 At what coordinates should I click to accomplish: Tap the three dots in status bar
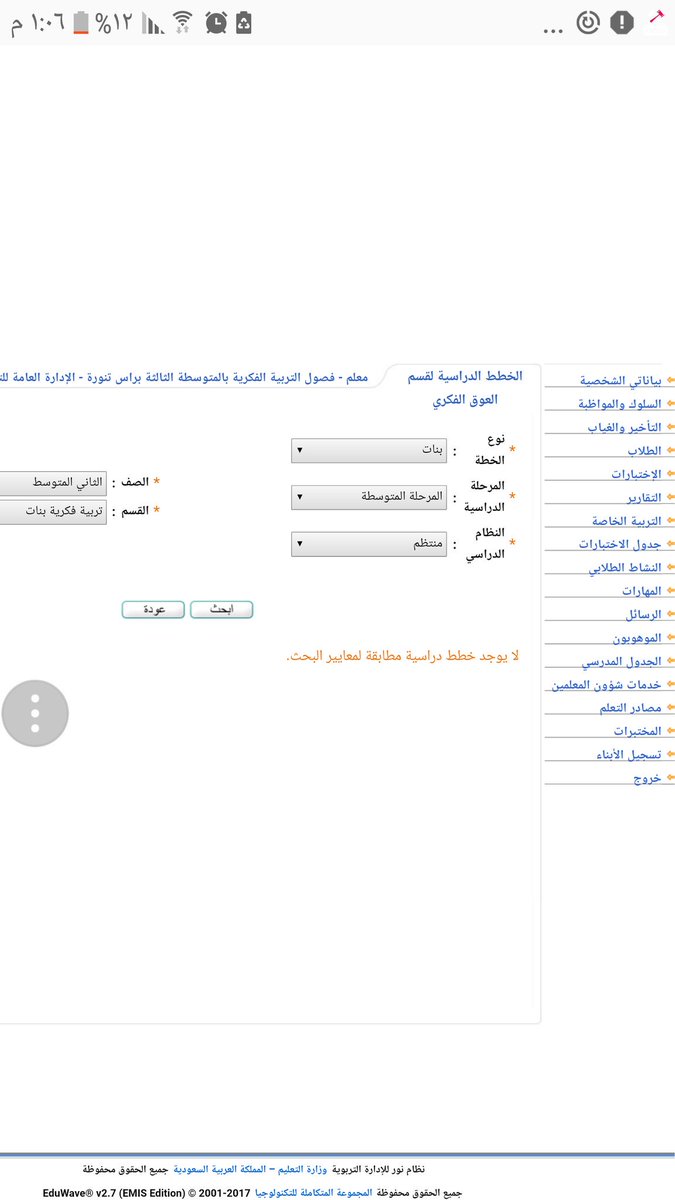coord(553,31)
